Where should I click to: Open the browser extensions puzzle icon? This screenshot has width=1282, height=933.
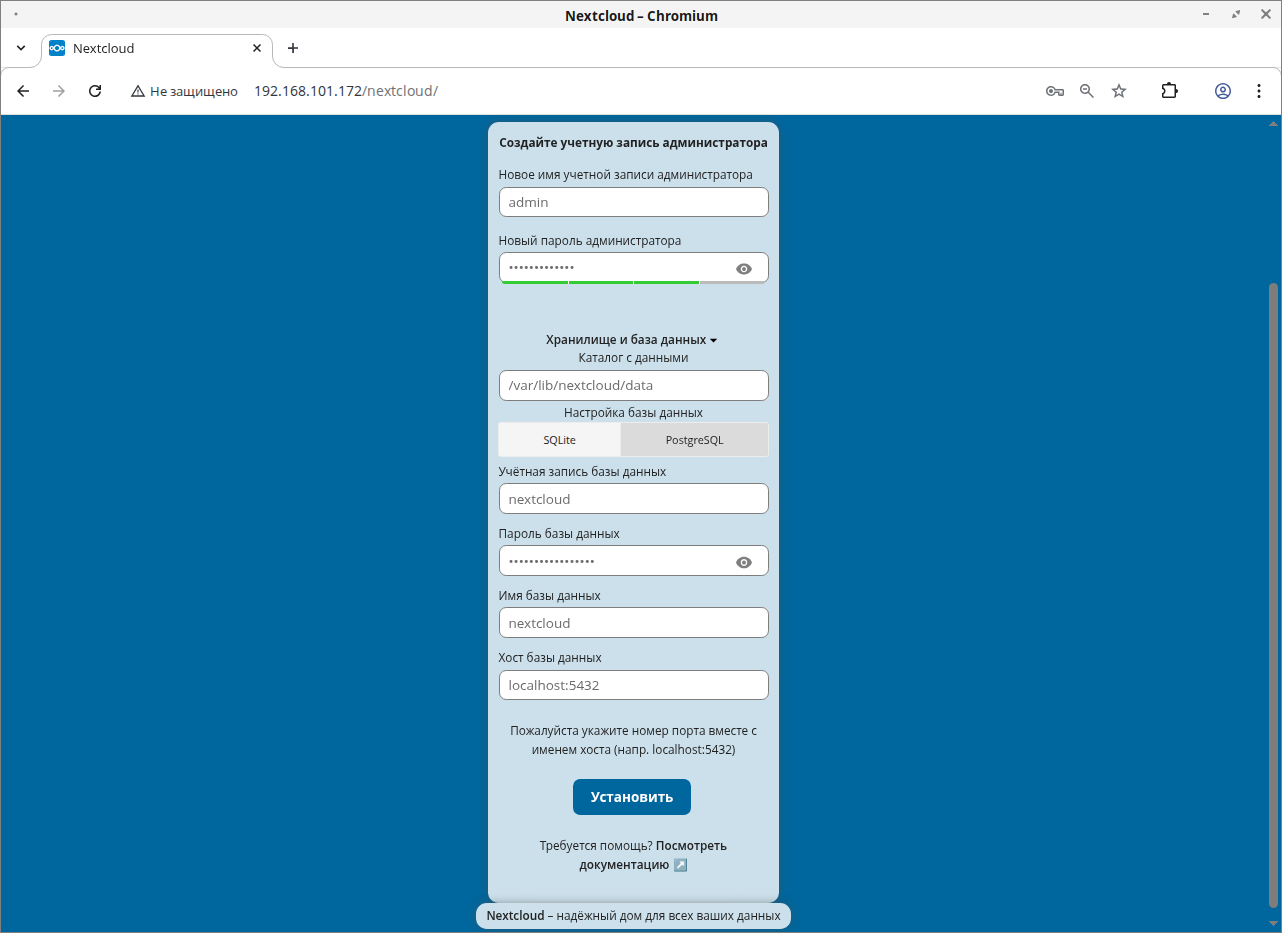(x=1169, y=91)
